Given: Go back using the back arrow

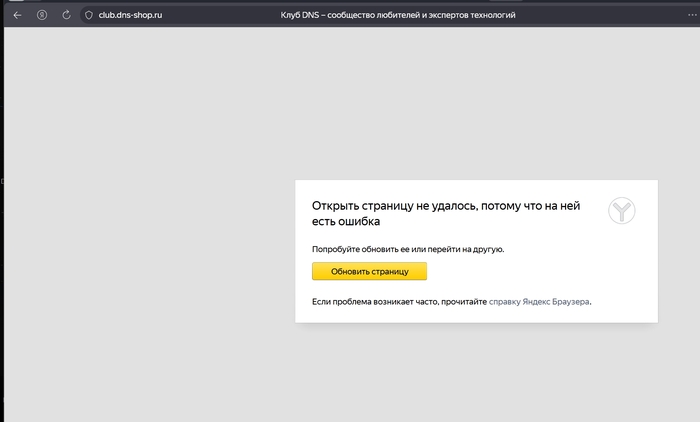Looking at the screenshot, I should pos(16,15).
